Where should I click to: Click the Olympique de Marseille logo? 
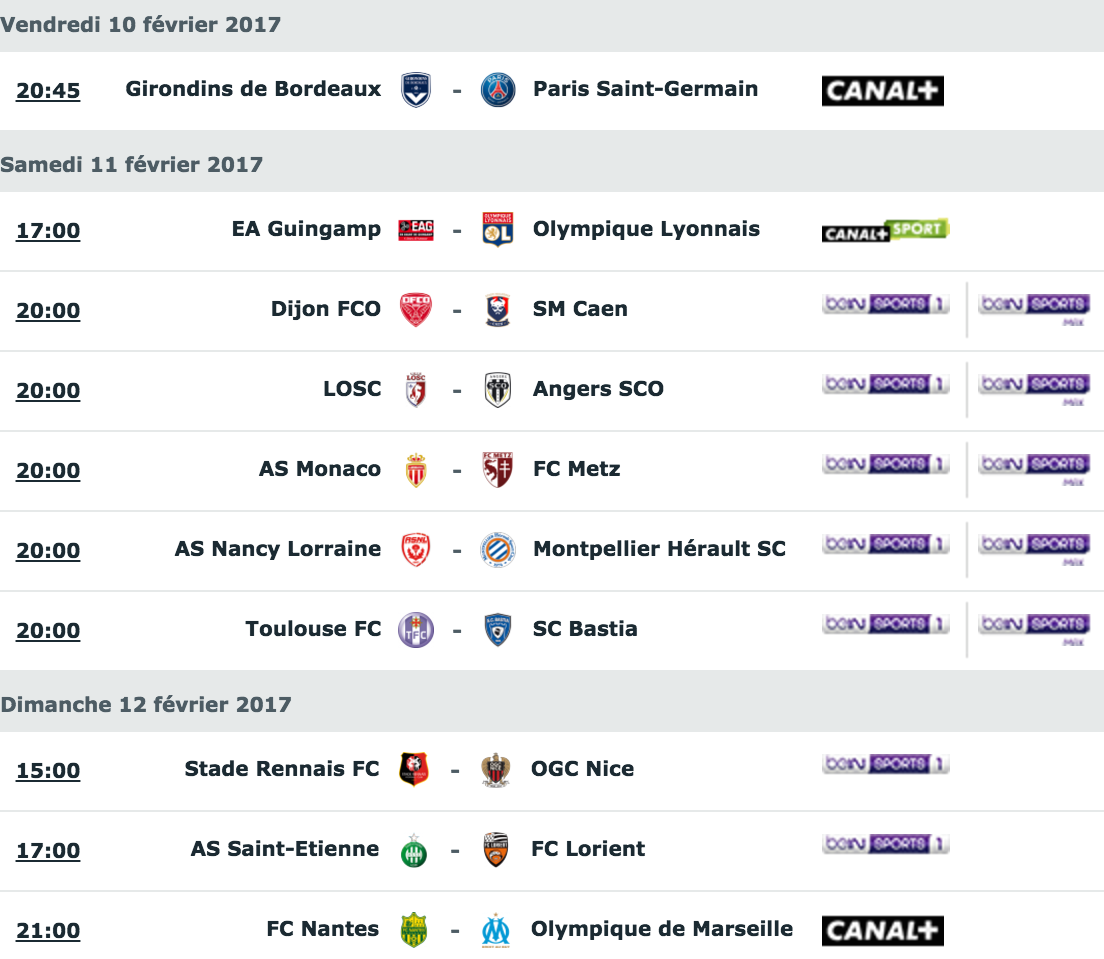coord(496,930)
